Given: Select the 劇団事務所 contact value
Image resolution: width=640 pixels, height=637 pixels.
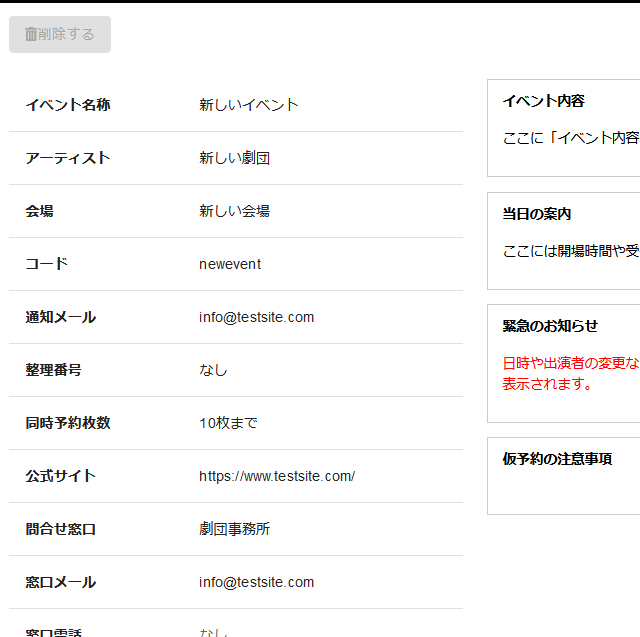Looking at the screenshot, I should coord(234,529).
